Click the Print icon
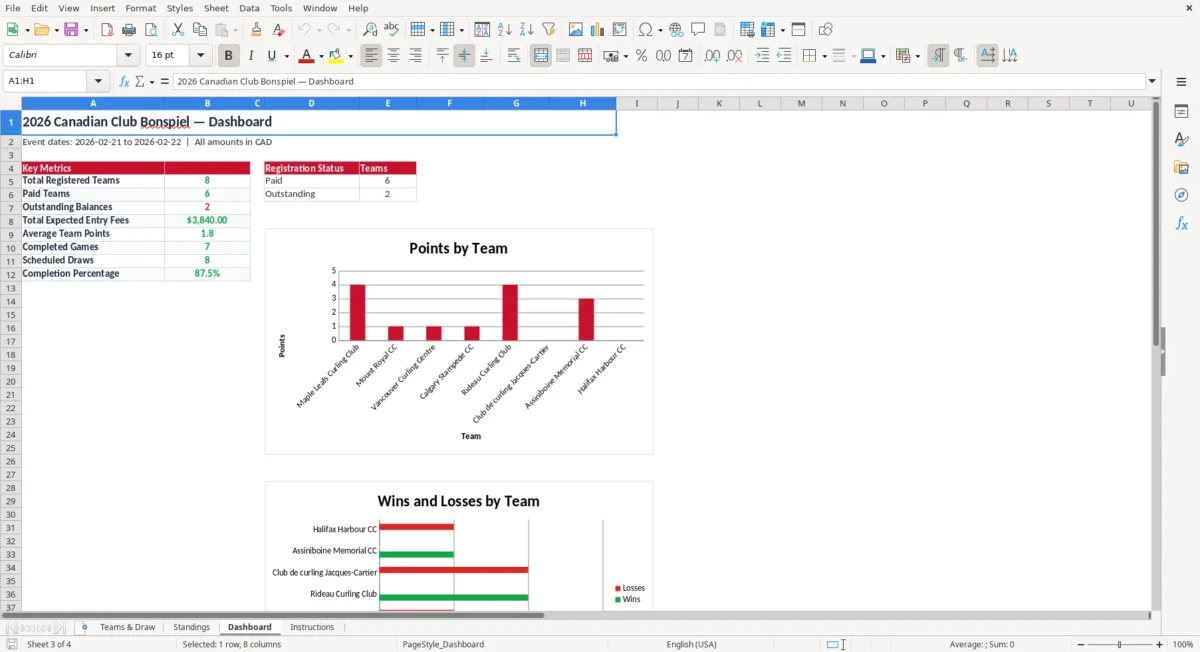1200x652 pixels. (129, 29)
